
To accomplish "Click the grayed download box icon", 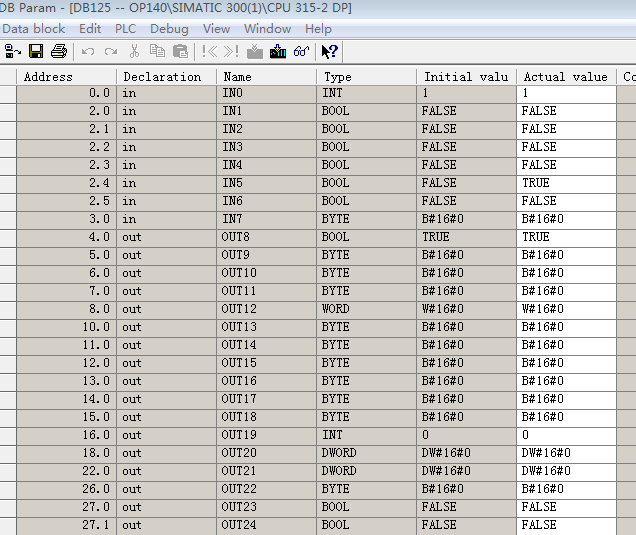I will 255,52.
